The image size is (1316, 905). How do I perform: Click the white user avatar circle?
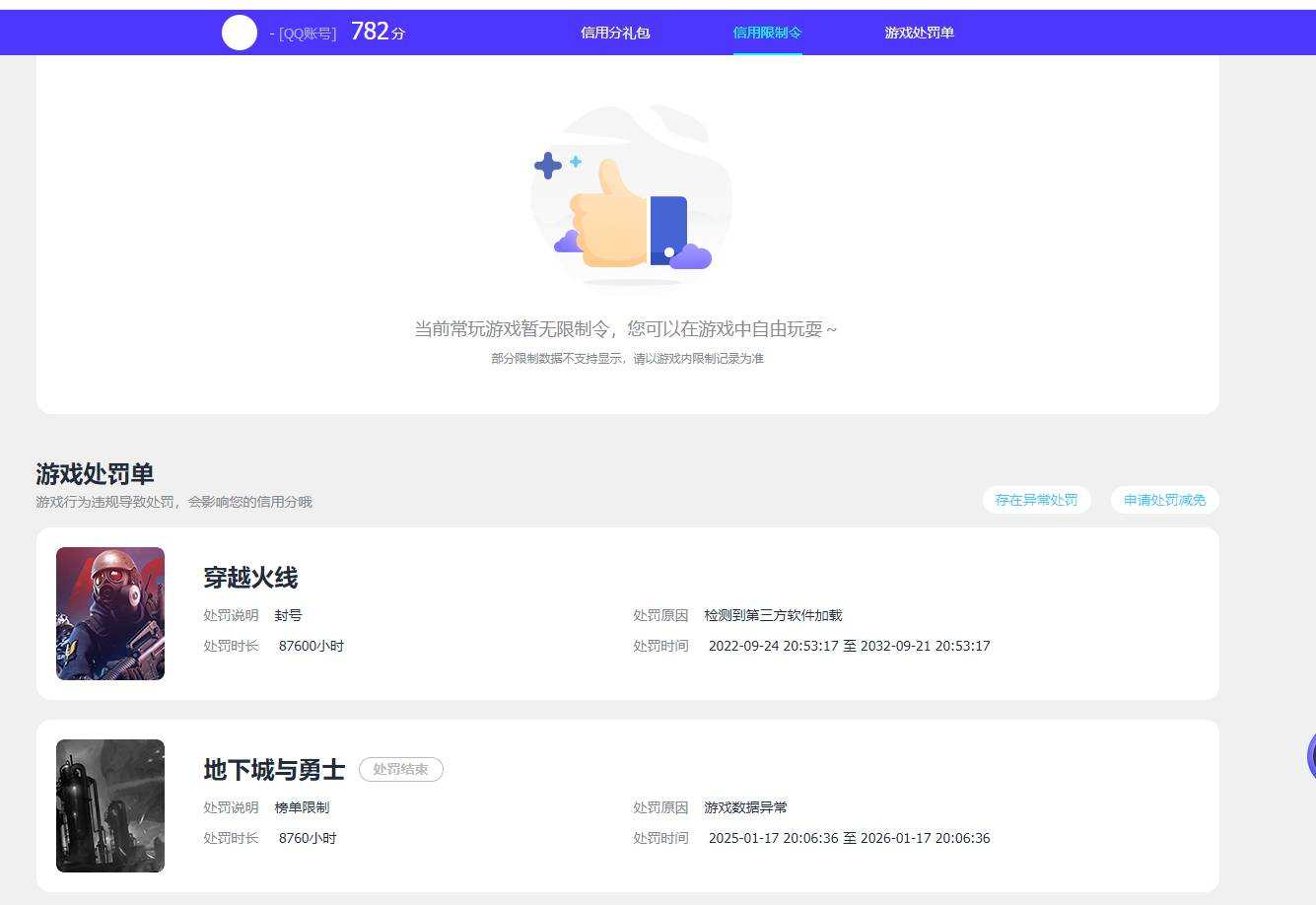click(240, 33)
